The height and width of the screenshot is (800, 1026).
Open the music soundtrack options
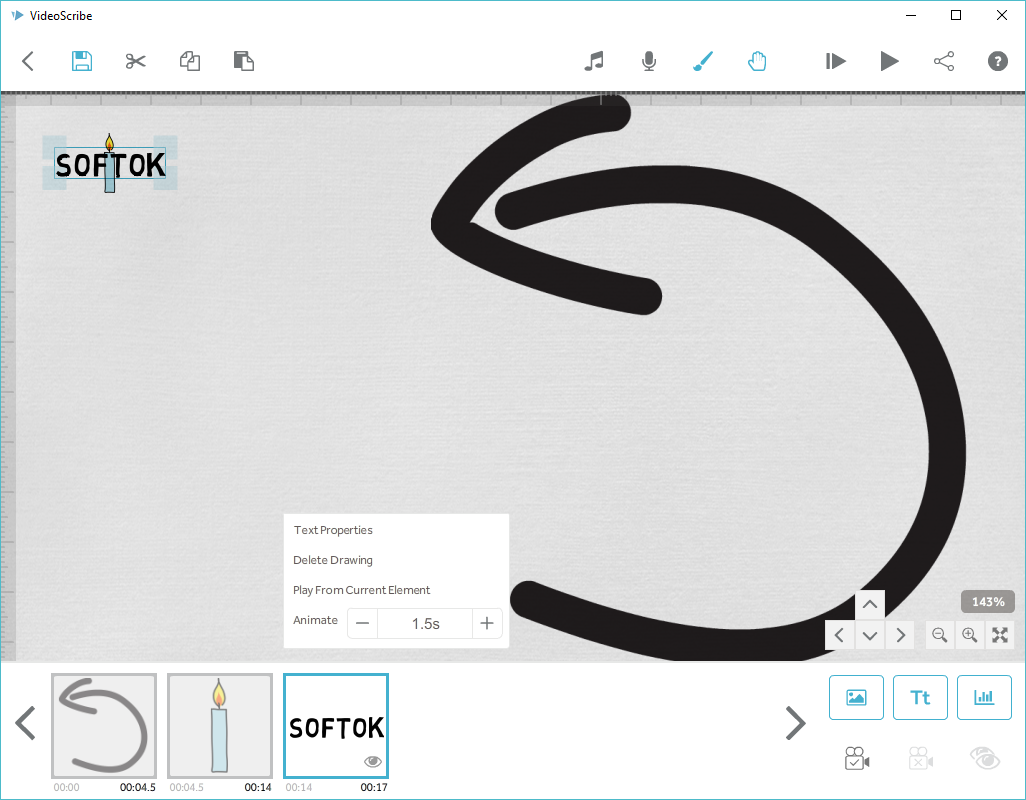tap(594, 61)
